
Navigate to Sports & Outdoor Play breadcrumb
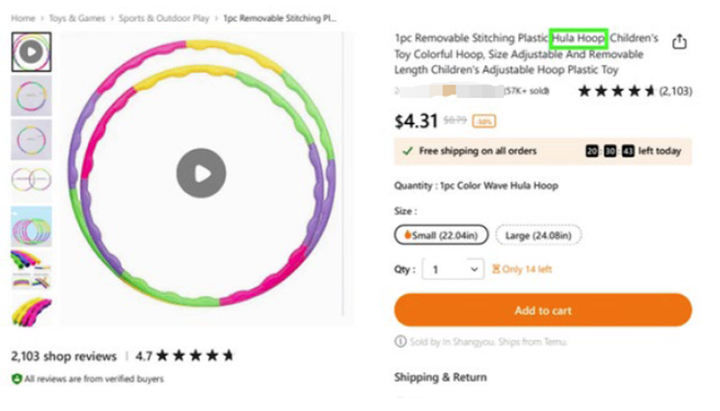(x=164, y=18)
